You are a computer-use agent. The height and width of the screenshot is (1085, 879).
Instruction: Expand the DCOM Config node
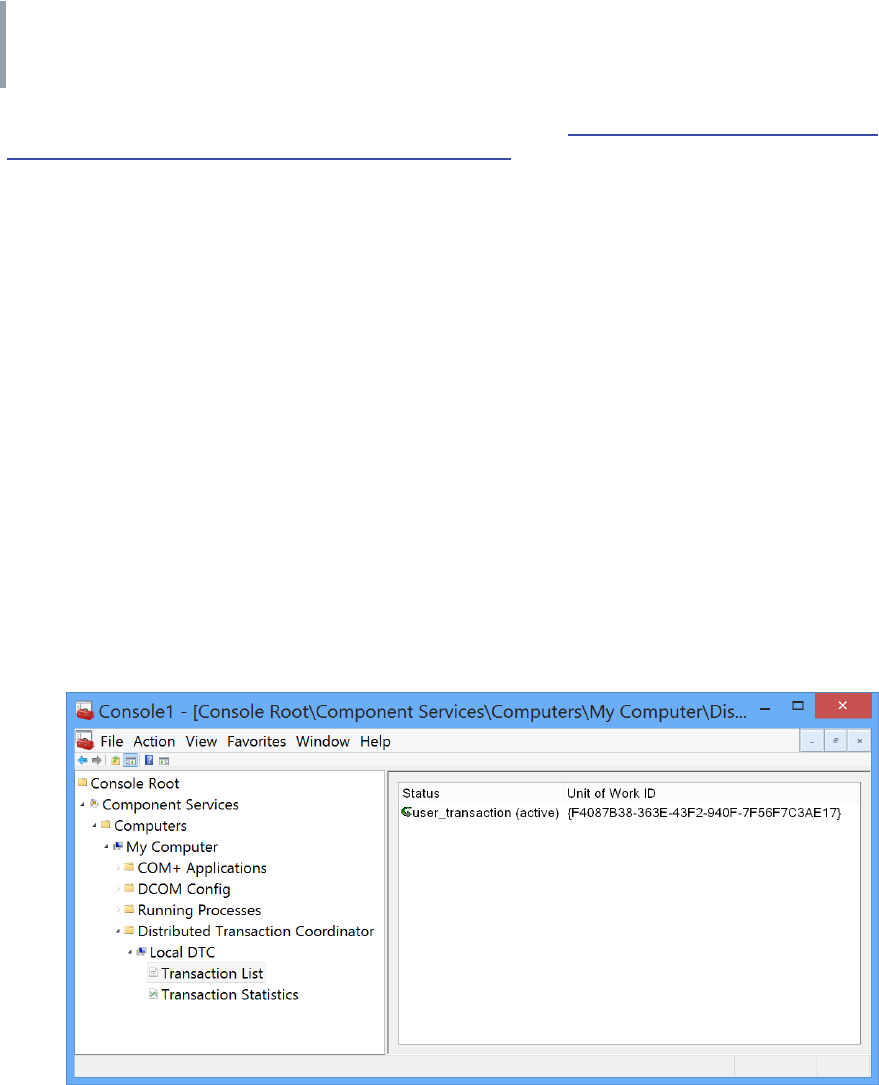(x=118, y=889)
